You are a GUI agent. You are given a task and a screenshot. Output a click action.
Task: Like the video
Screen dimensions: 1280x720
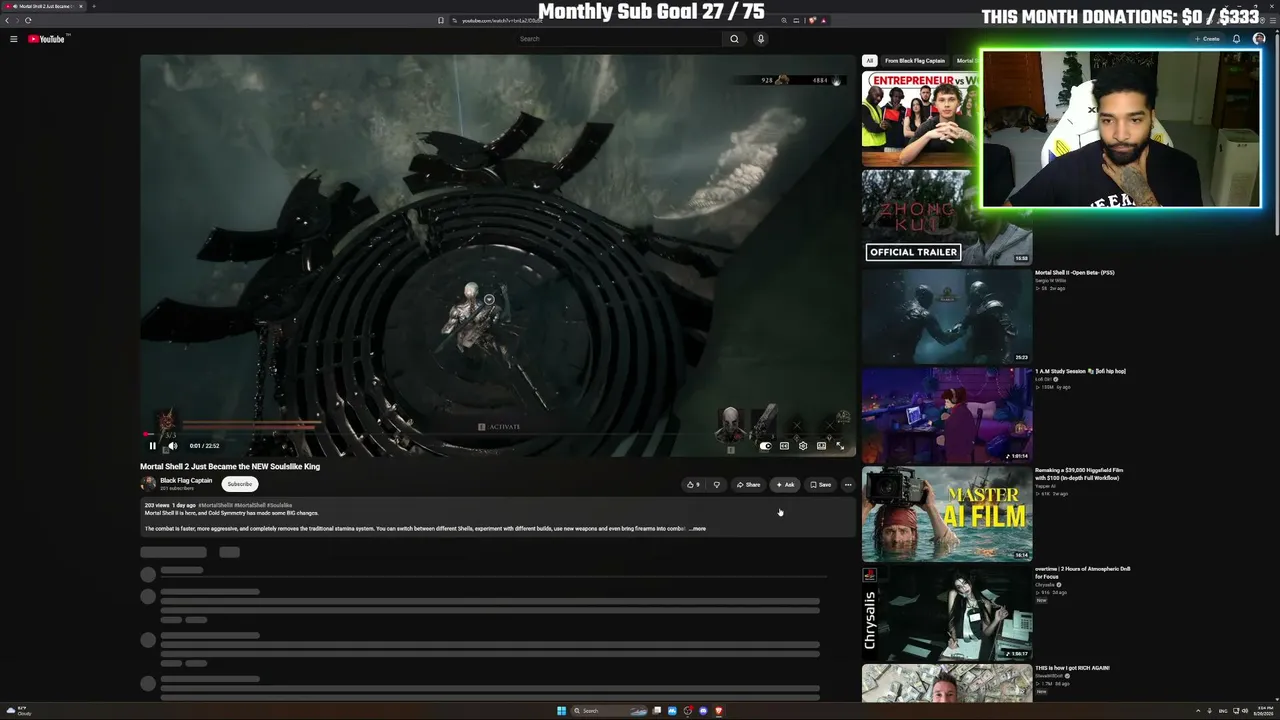click(x=692, y=485)
